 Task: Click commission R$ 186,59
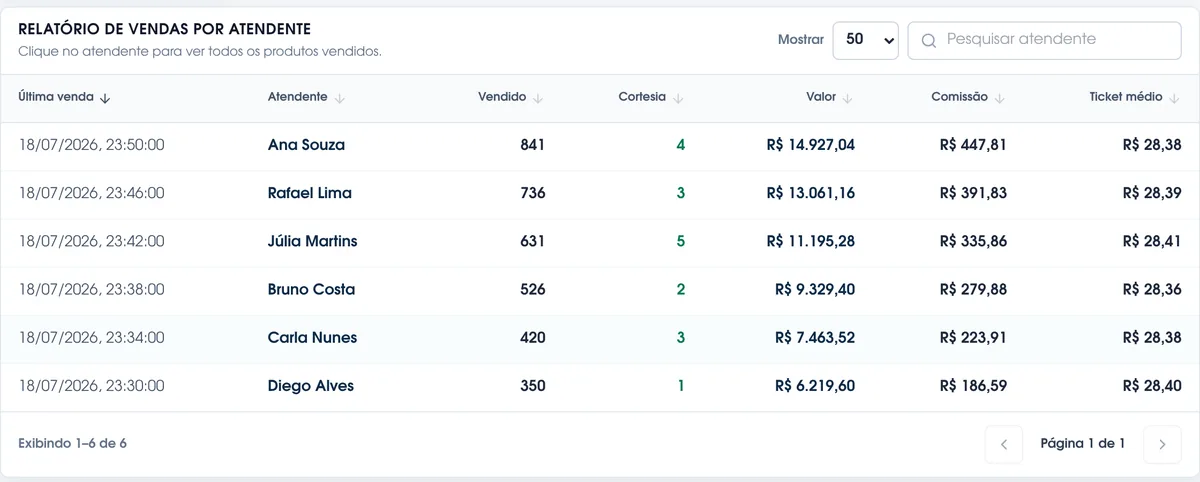click(973, 386)
